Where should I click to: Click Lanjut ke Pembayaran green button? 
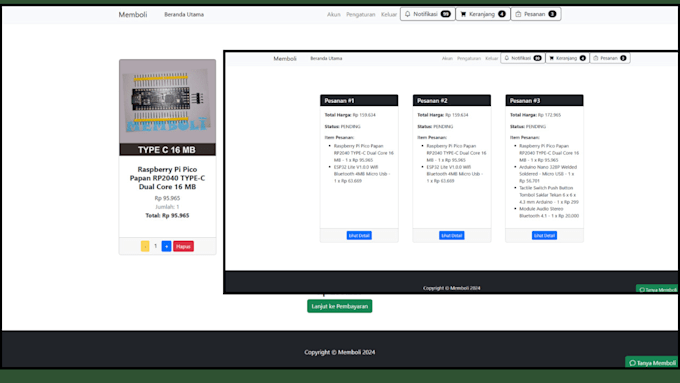[340, 306]
